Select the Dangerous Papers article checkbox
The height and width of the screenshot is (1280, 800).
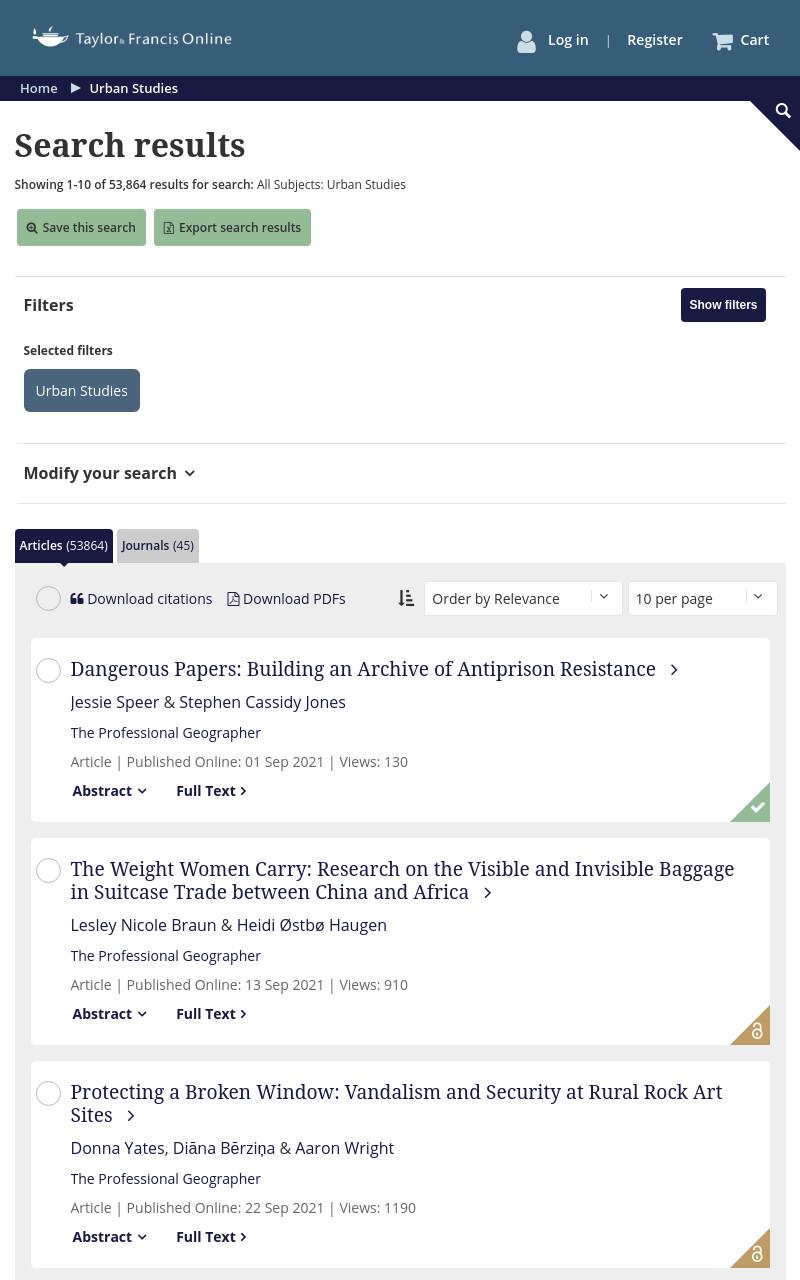pos(48,670)
